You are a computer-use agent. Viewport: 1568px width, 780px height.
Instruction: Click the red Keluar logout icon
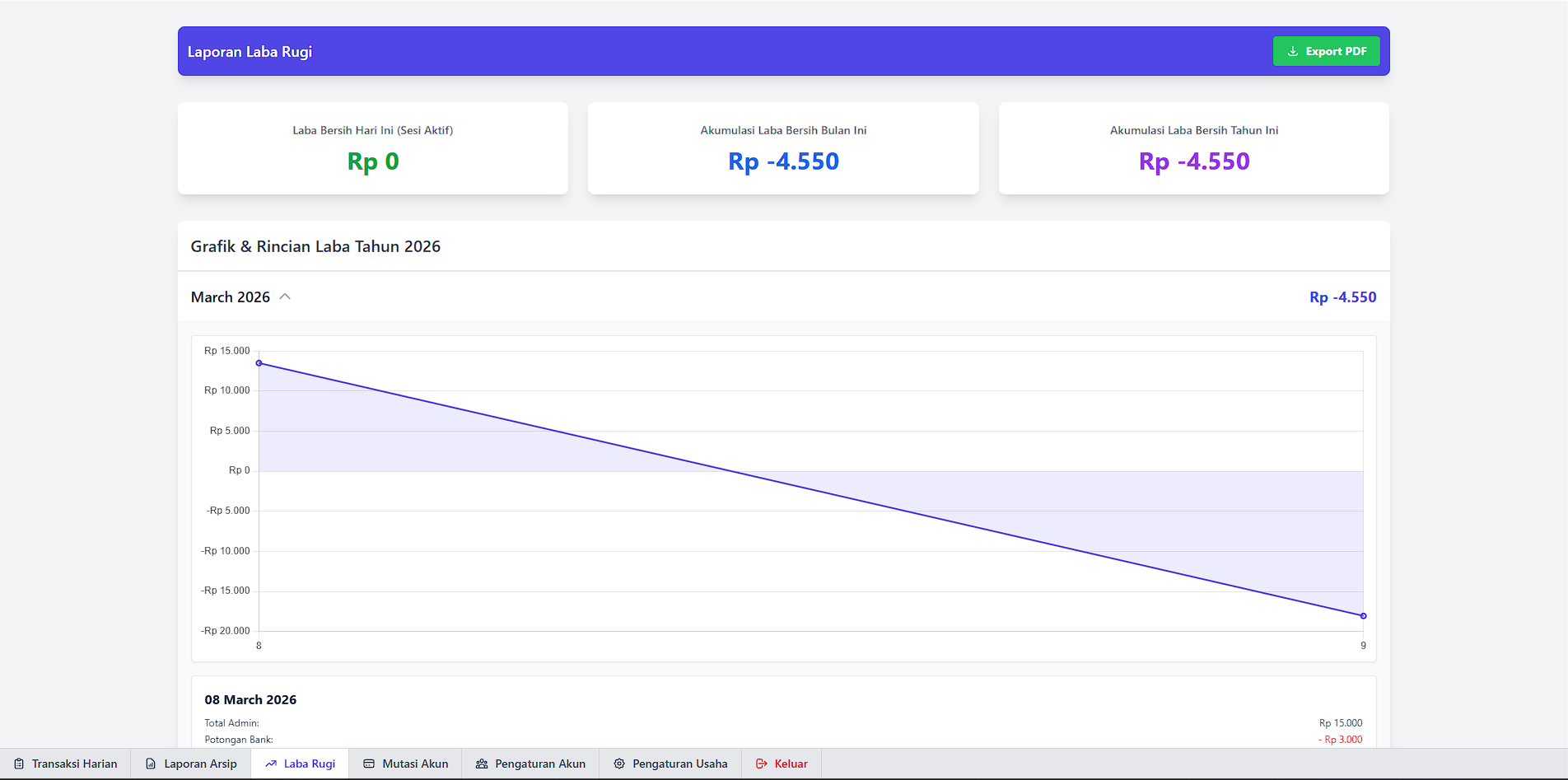[762, 764]
